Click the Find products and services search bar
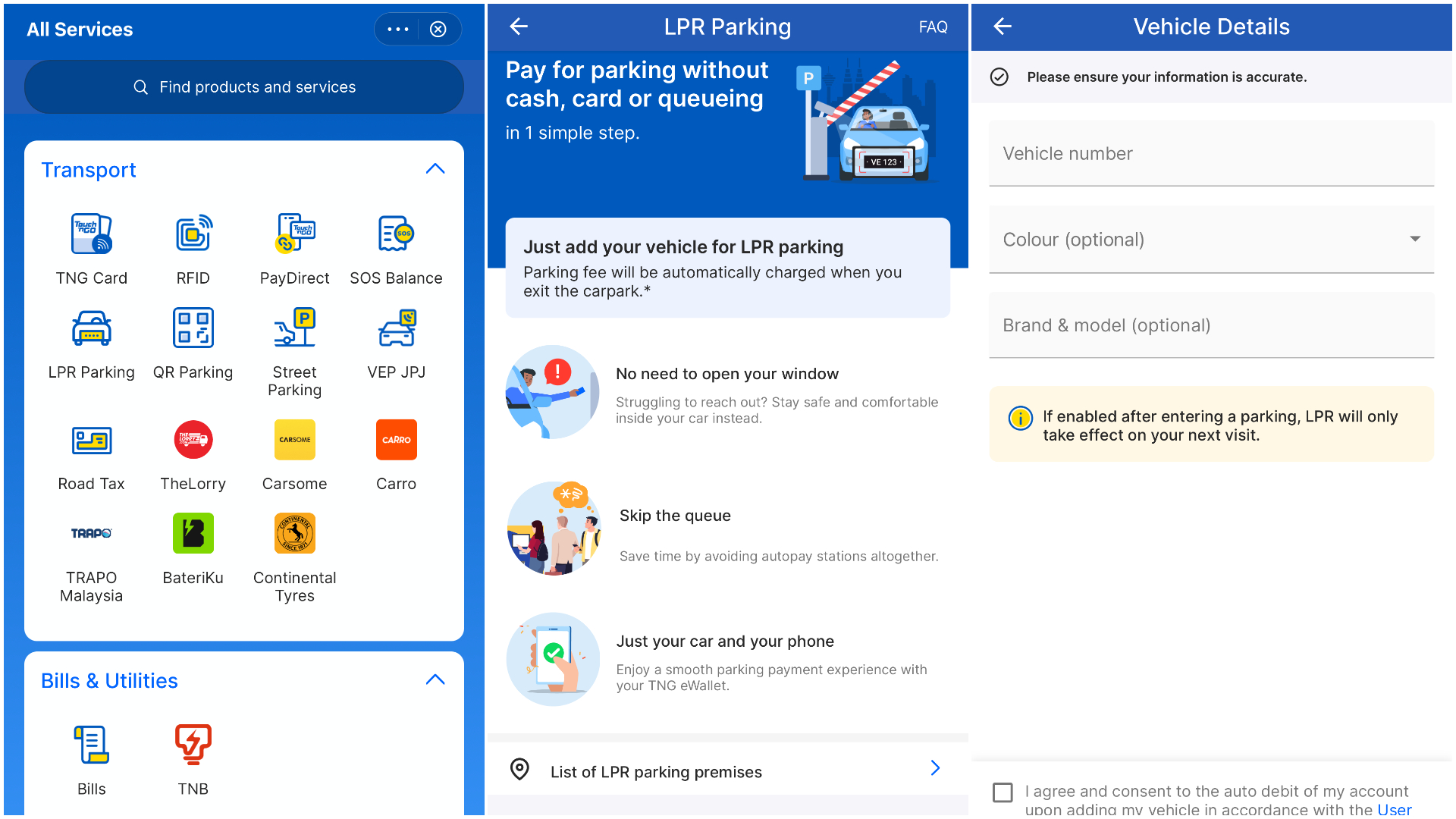This screenshot has width=1456, height=819. (244, 87)
